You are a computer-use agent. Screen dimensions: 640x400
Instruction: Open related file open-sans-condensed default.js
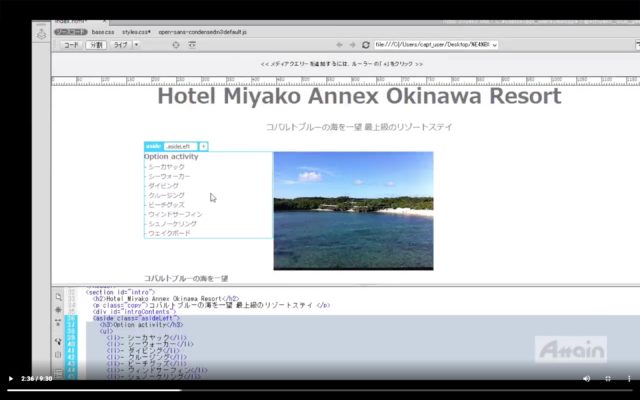click(202, 32)
